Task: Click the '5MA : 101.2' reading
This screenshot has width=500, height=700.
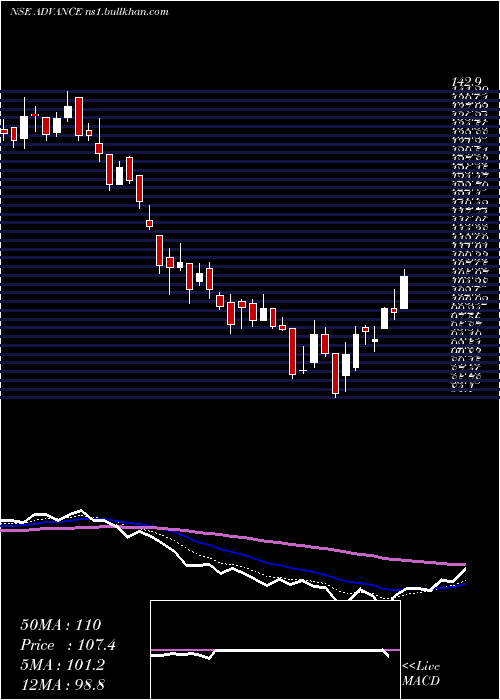Action: [62, 665]
